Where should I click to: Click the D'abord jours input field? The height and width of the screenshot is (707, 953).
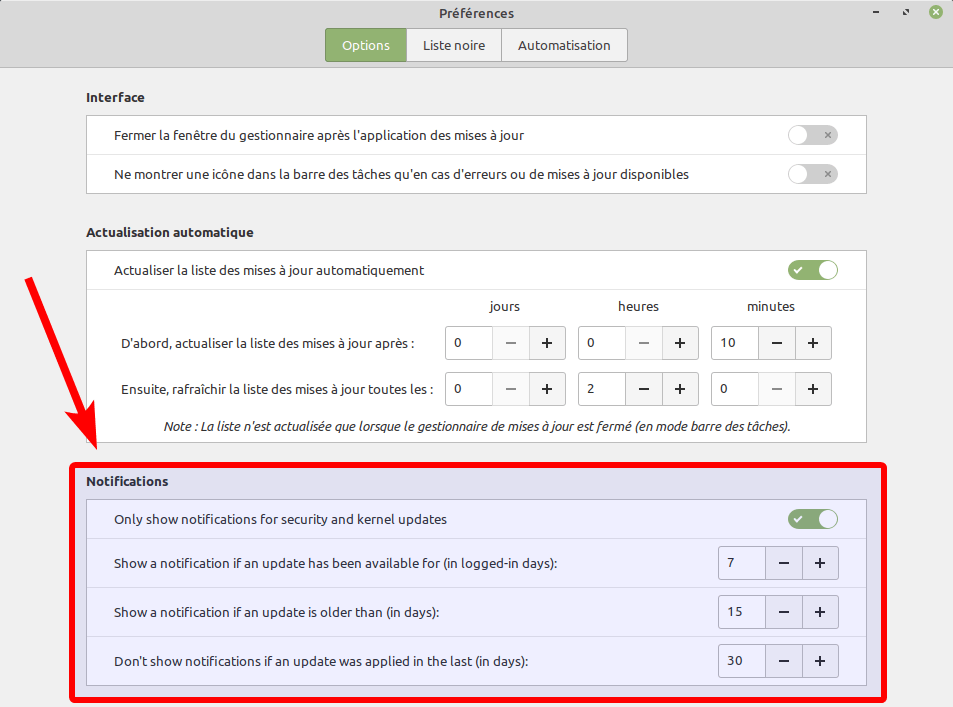click(469, 343)
